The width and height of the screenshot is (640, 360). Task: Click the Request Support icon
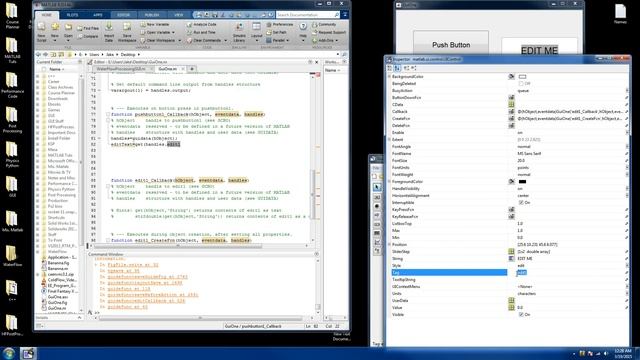pyautogui.click(x=314, y=32)
